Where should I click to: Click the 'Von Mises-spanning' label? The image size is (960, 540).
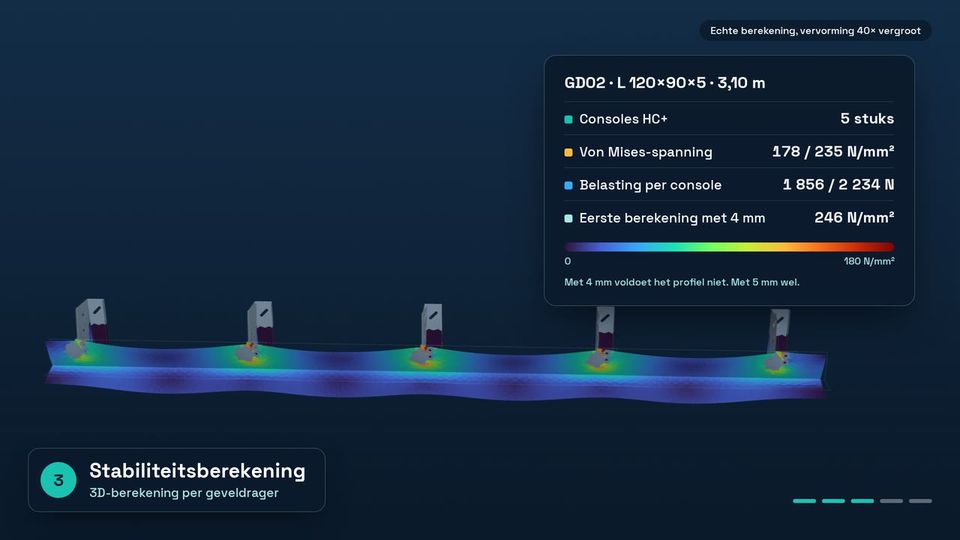click(646, 152)
